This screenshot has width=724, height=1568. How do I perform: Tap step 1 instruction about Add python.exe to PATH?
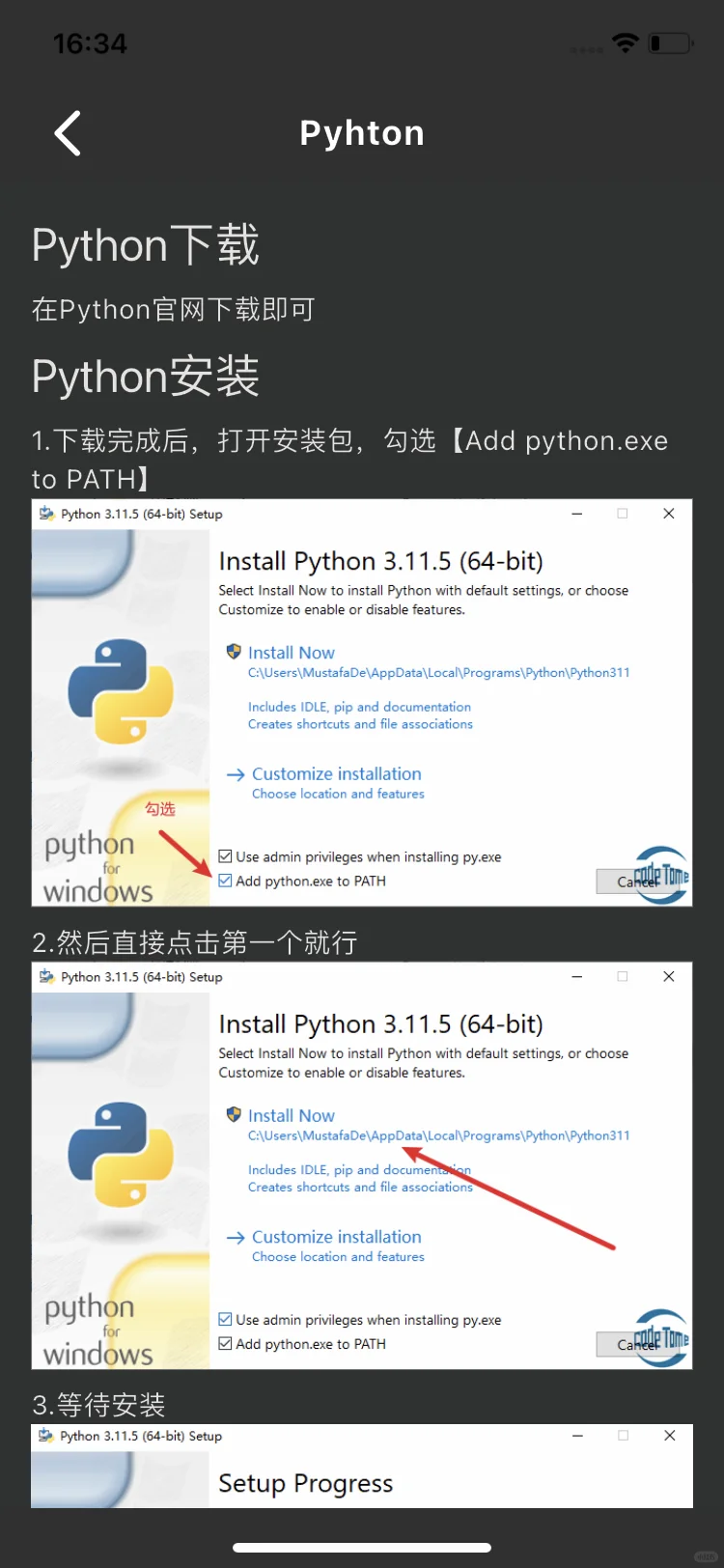pos(350,460)
